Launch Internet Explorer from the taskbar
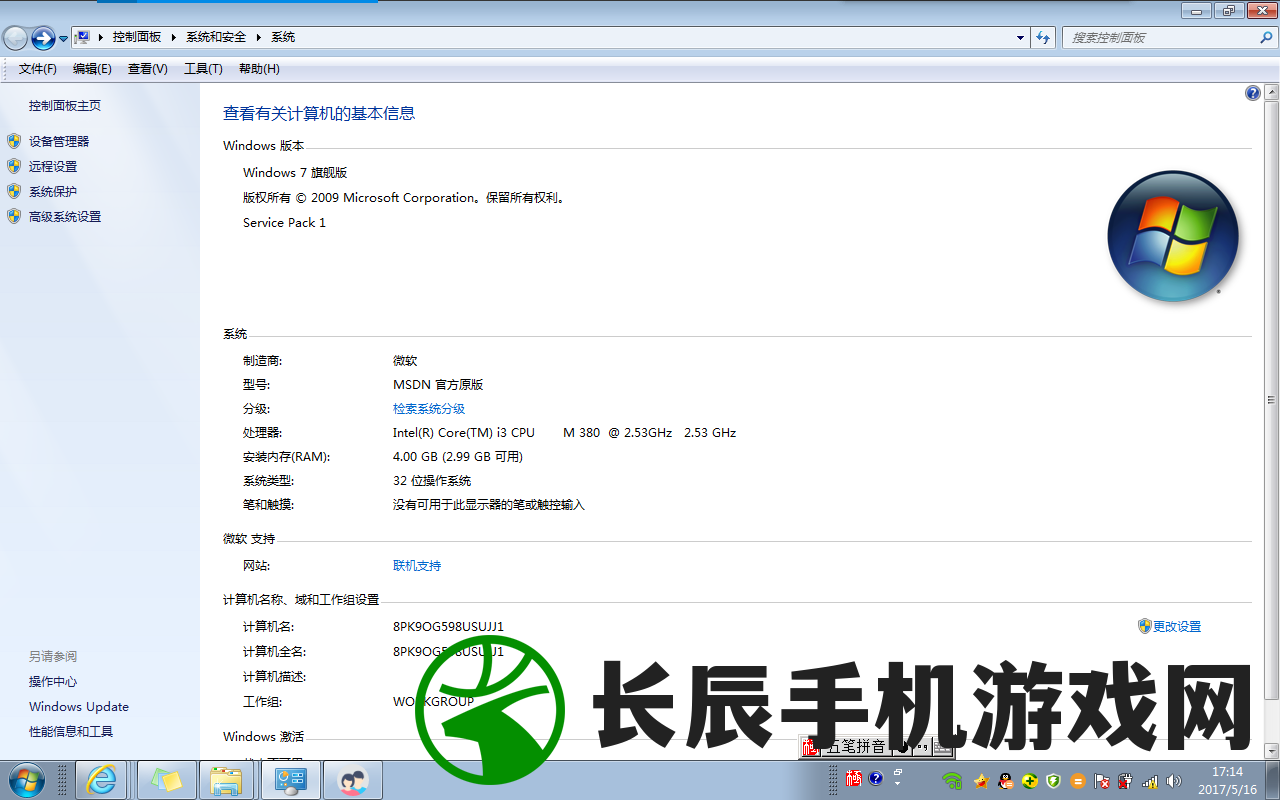 coord(102,780)
